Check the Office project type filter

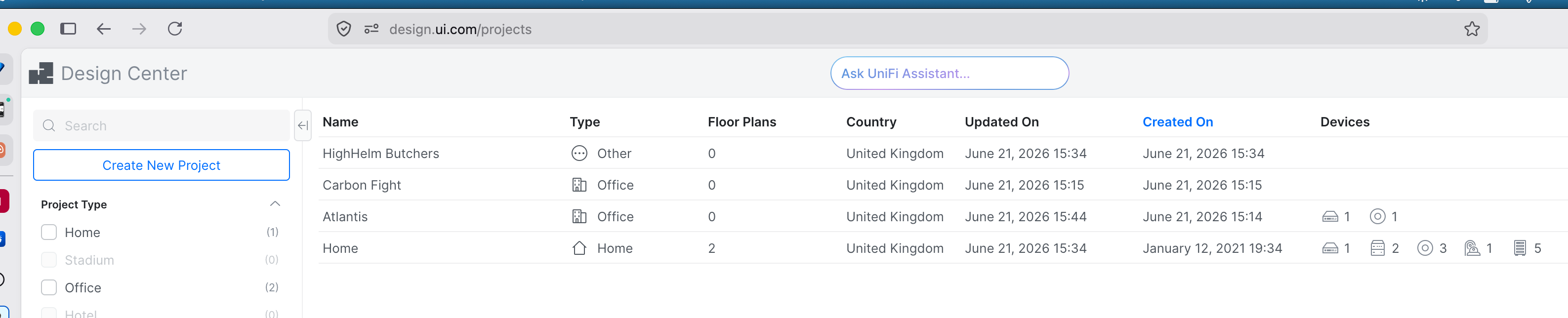(49, 287)
